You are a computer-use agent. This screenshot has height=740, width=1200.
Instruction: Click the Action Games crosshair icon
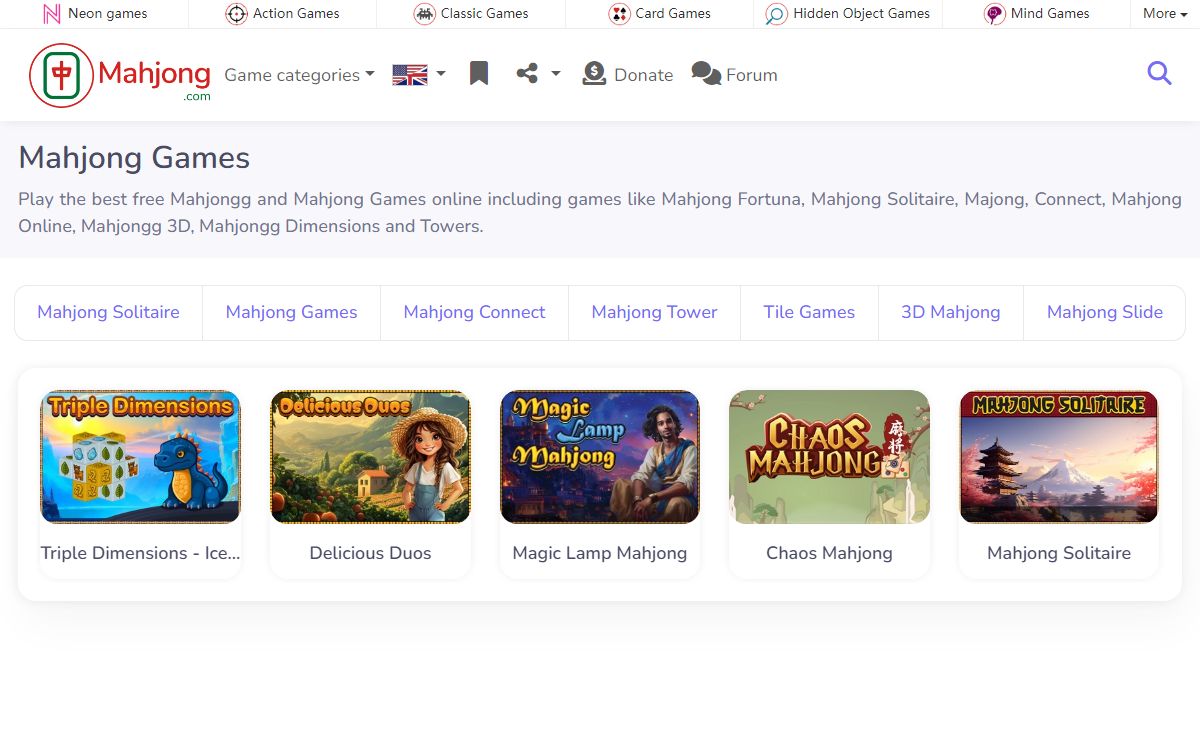point(236,14)
